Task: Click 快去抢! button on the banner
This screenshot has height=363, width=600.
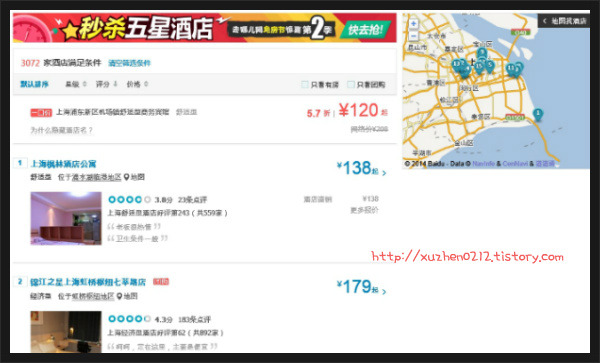Action: pyautogui.click(x=365, y=30)
